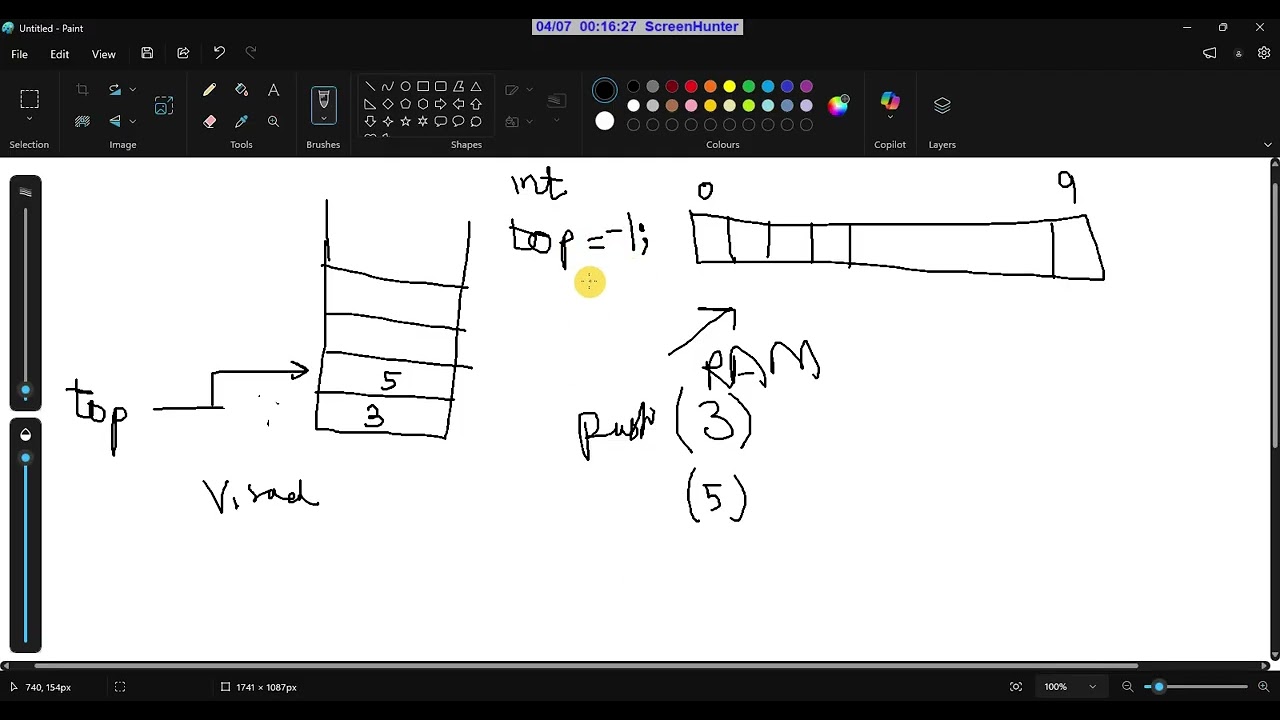Select the Colour 1 foreground circle
Image resolution: width=1280 pixels, height=720 pixels.
coord(605,90)
